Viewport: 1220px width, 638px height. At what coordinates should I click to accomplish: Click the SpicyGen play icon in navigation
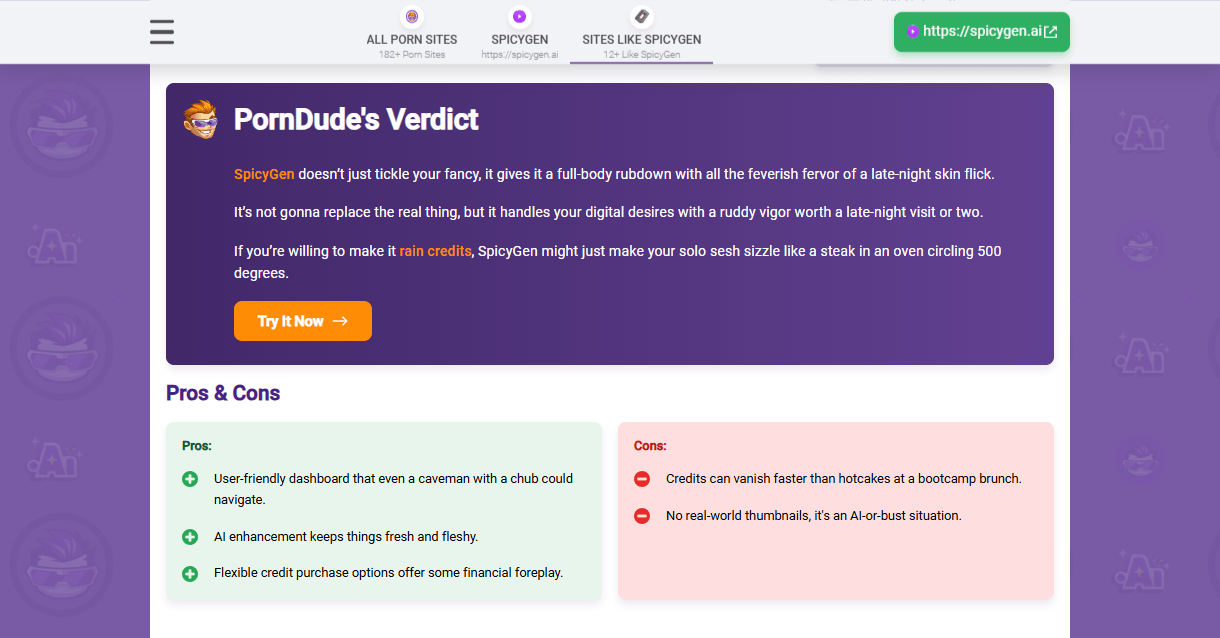(x=519, y=16)
